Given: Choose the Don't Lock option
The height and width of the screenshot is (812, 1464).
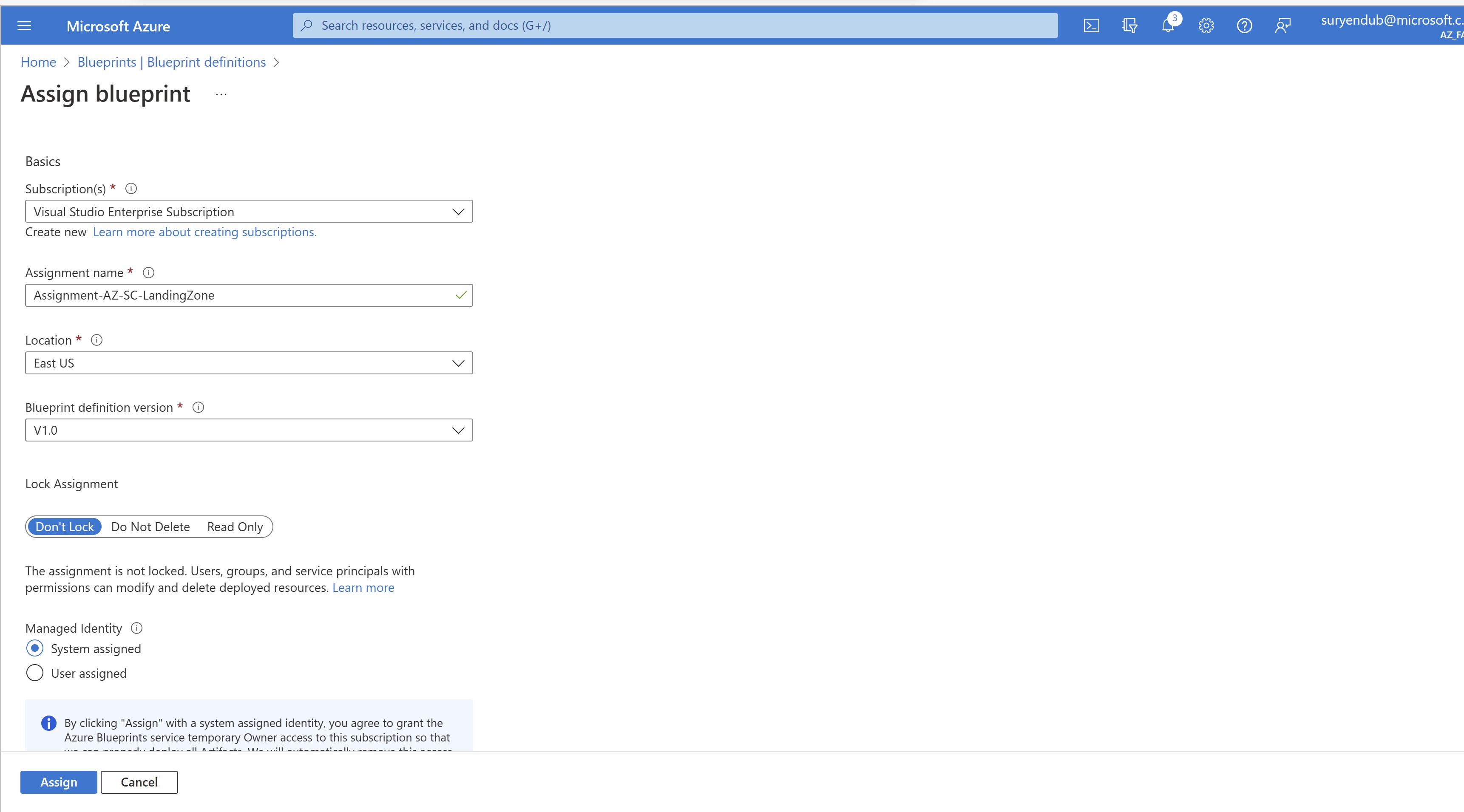Looking at the screenshot, I should coord(65,527).
